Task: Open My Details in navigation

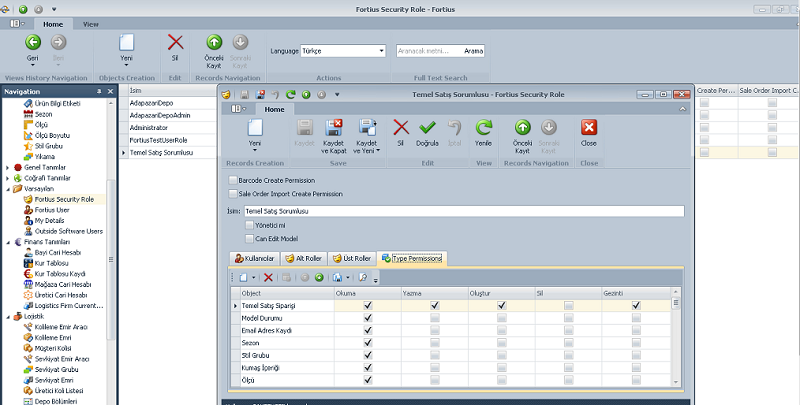Action: 49,220
